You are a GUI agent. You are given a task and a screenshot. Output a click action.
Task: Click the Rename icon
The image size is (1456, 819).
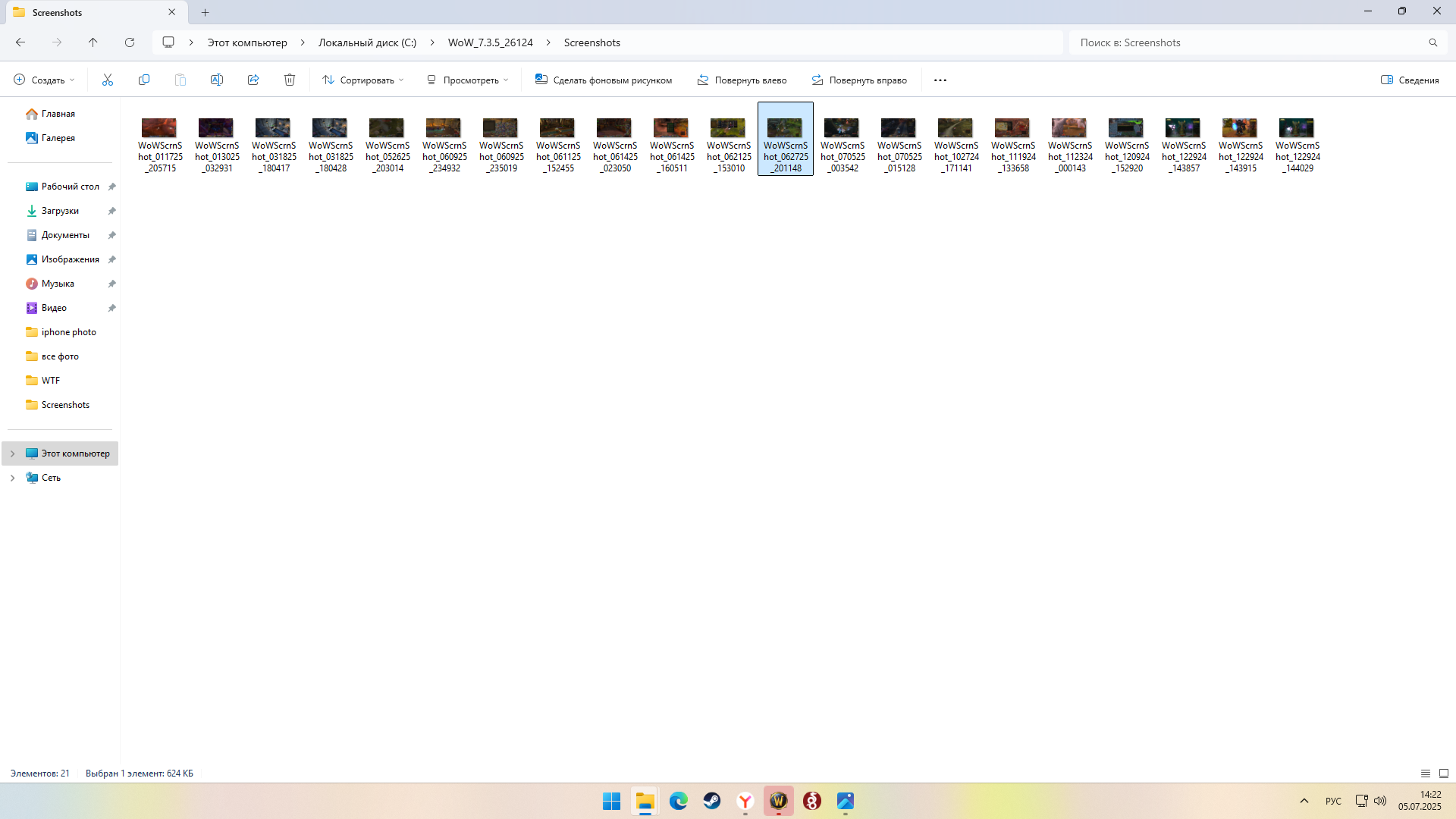pos(217,80)
